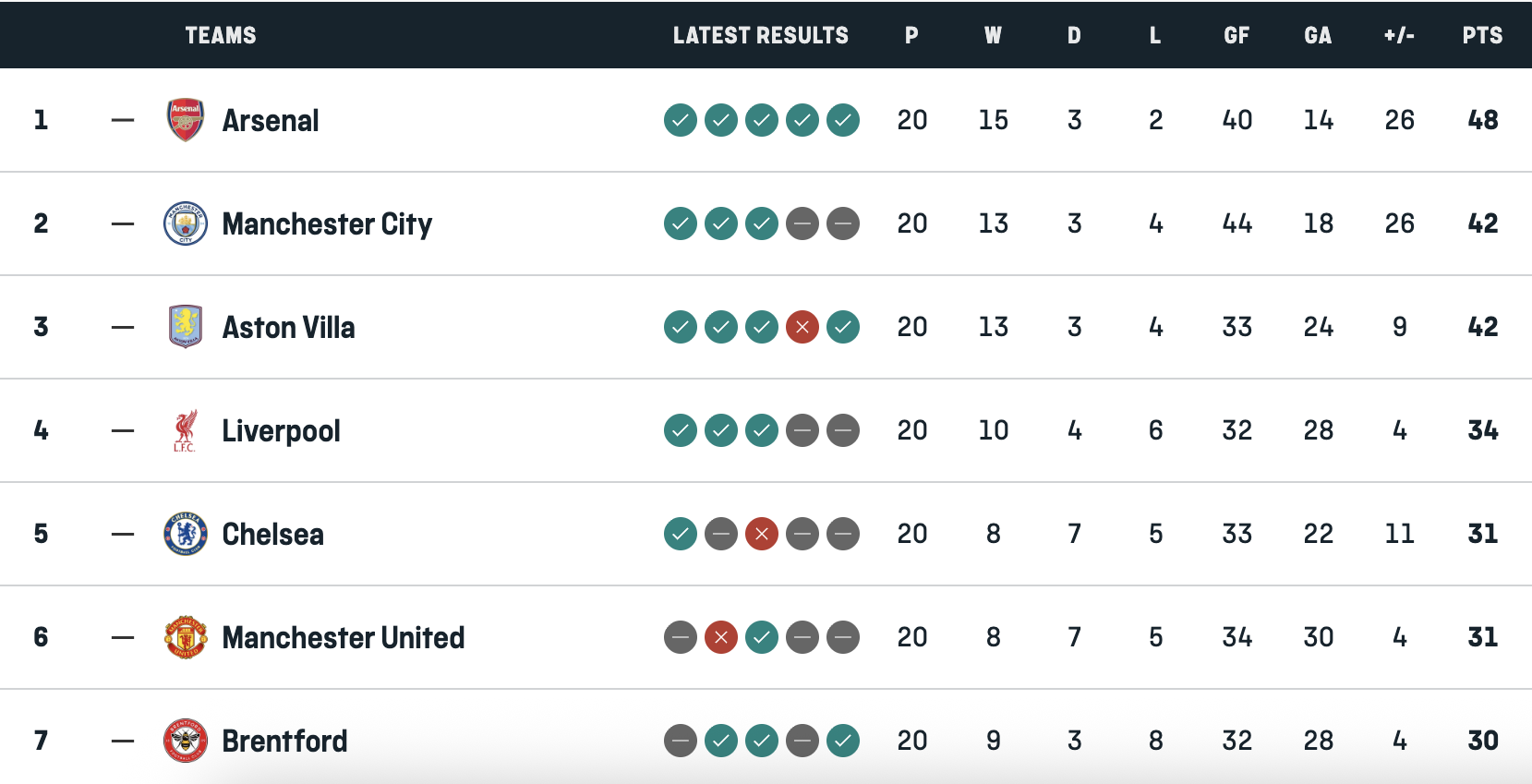
Task: Select the Manchester City badge
Action: [184, 223]
